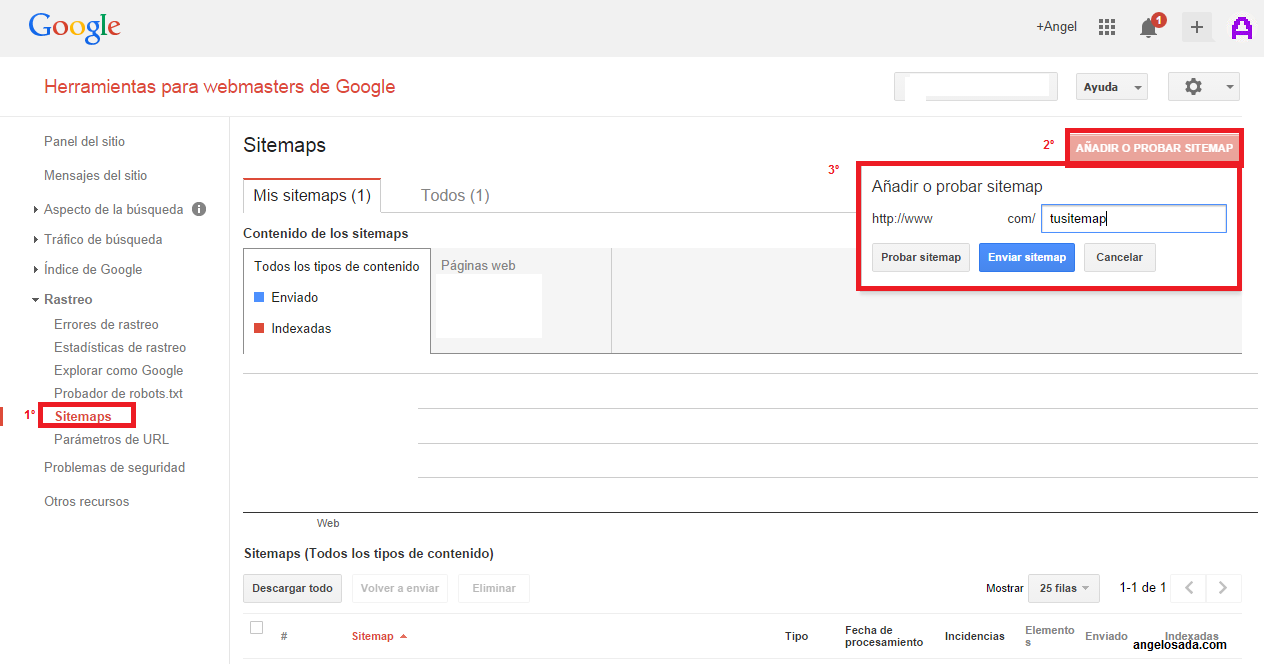Click the red Indexadas legend swatch

tap(258, 328)
